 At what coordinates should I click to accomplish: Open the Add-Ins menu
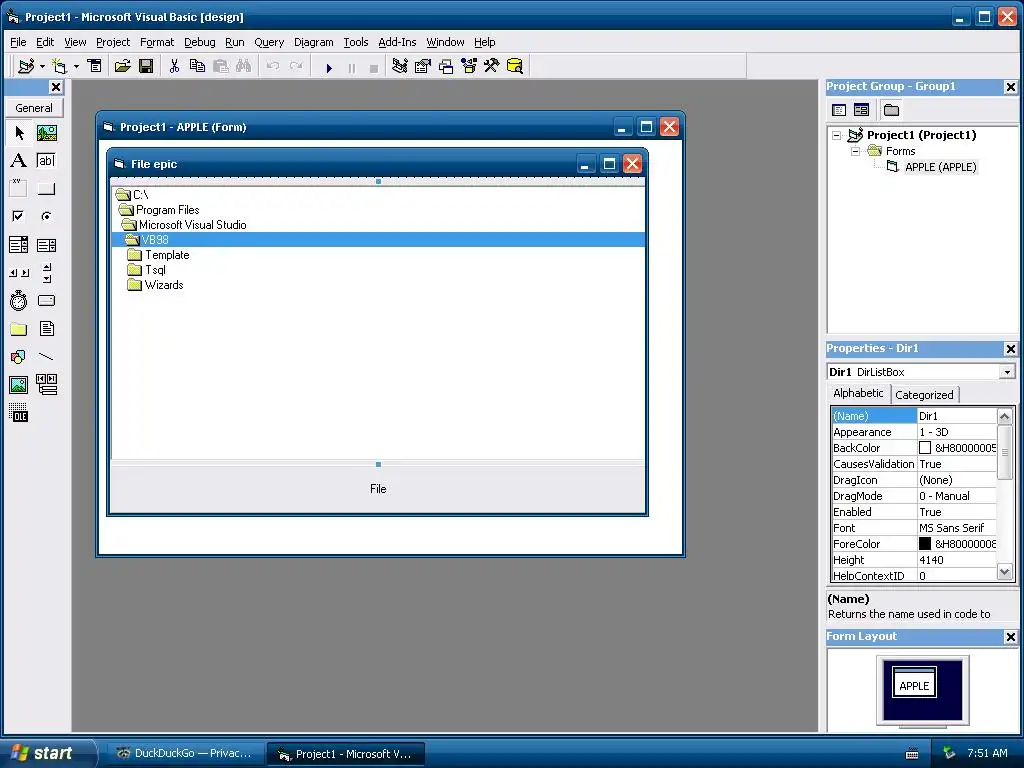point(397,42)
